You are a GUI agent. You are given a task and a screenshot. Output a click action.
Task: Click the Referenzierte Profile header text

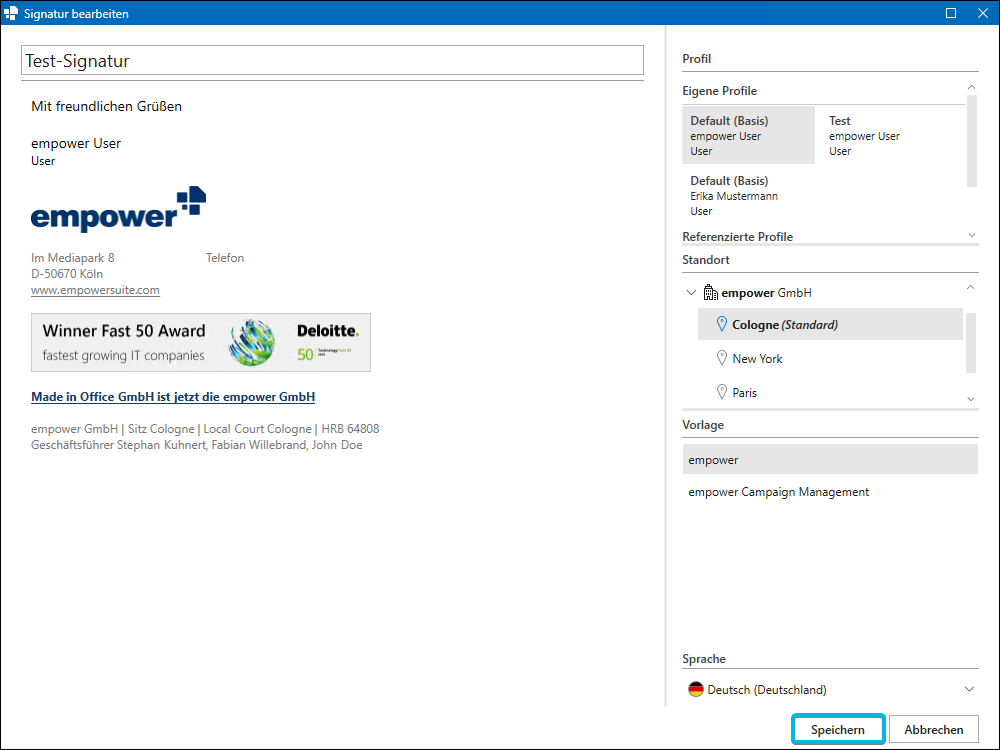click(x=737, y=237)
